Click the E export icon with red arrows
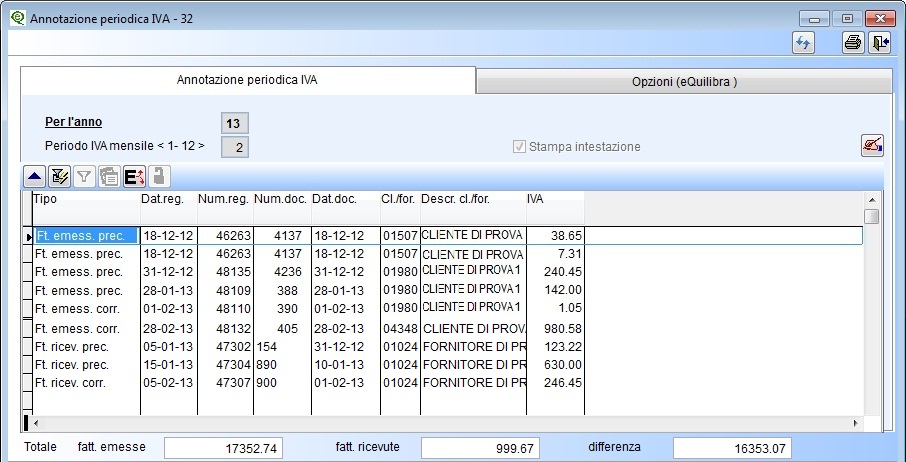This screenshot has width=906, height=462. point(134,177)
